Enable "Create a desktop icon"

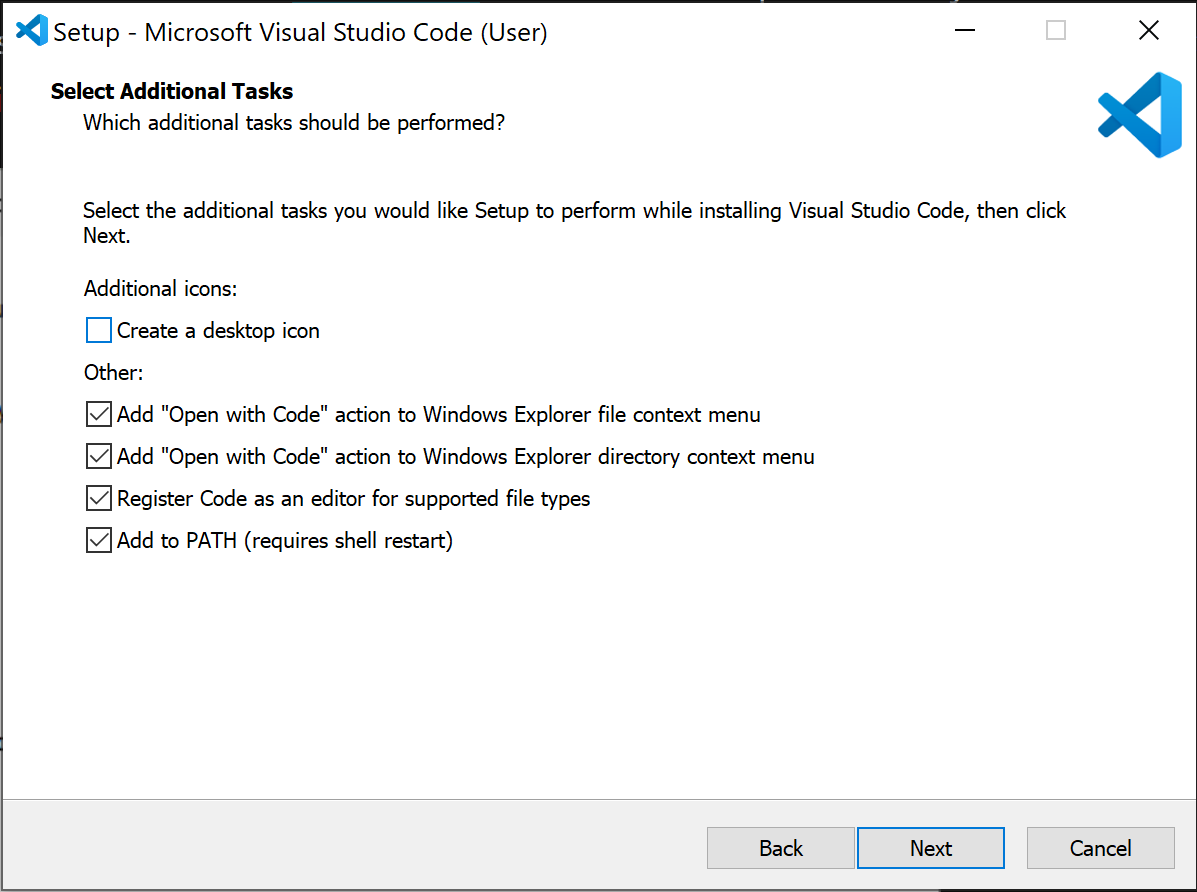[x=96, y=330]
